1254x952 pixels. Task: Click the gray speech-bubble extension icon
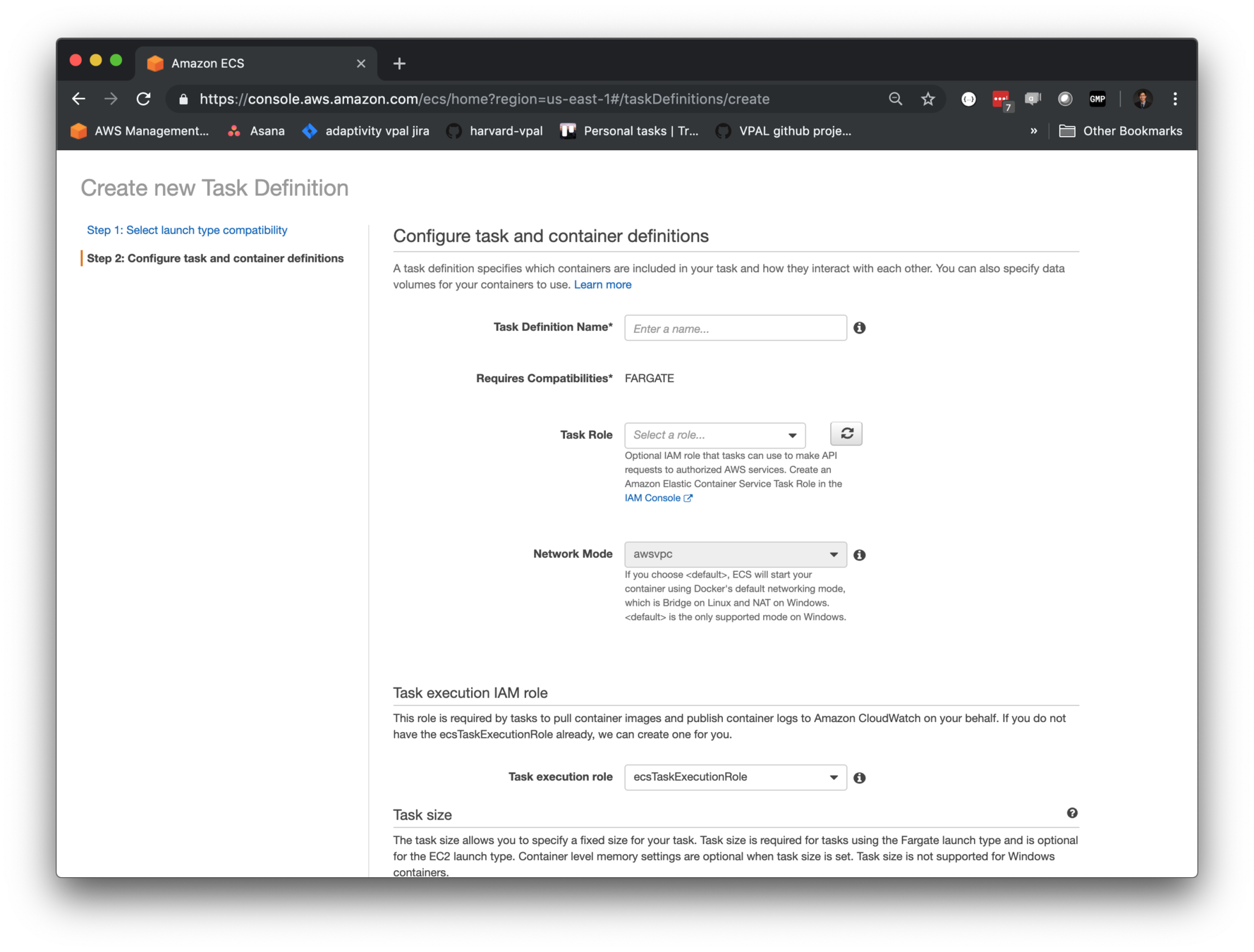[x=1033, y=99]
